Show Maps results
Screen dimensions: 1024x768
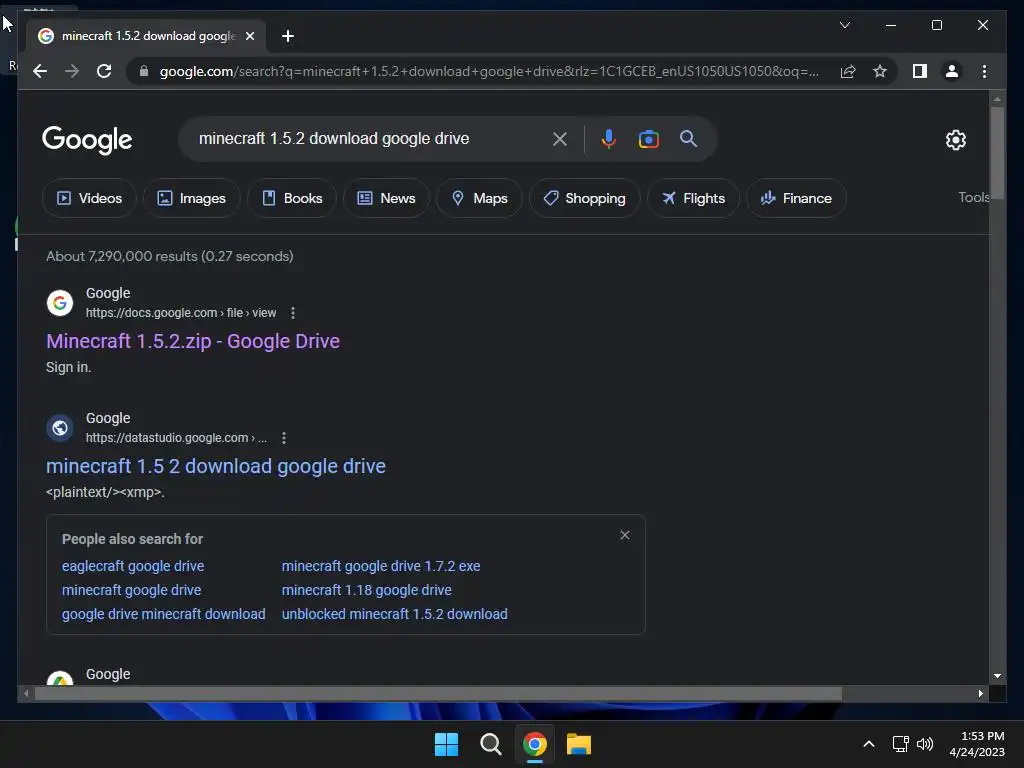(479, 198)
